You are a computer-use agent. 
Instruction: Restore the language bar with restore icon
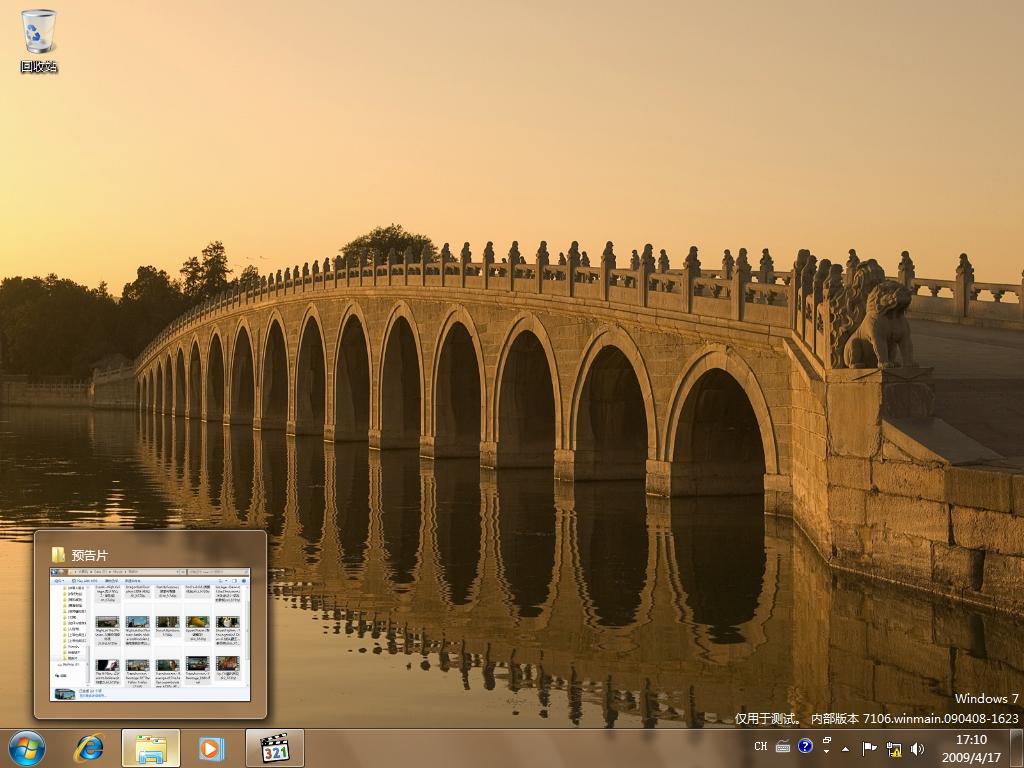(827, 741)
